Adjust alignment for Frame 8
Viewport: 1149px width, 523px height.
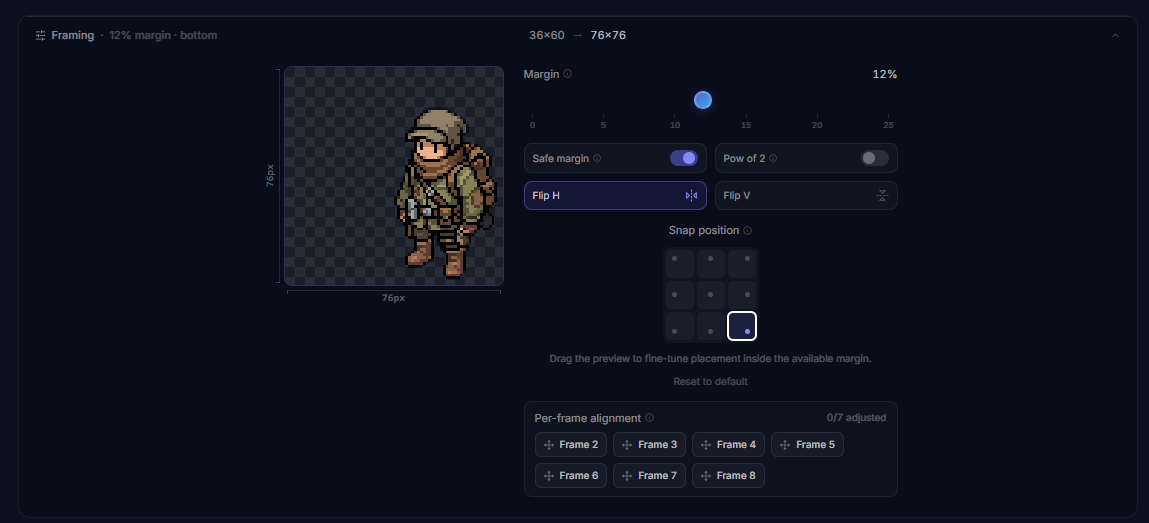pyautogui.click(x=727, y=476)
